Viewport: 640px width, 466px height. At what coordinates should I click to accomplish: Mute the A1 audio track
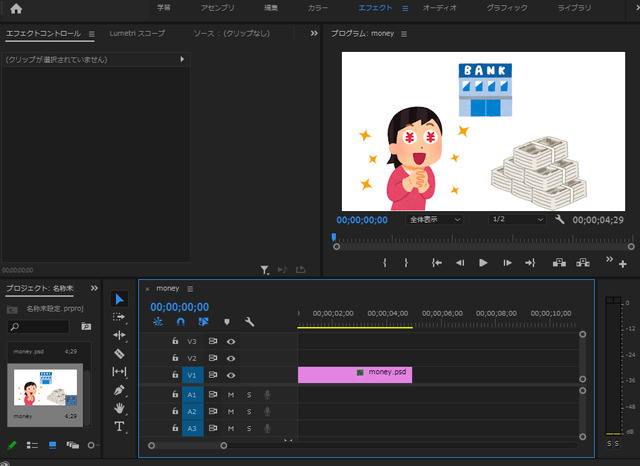point(231,395)
